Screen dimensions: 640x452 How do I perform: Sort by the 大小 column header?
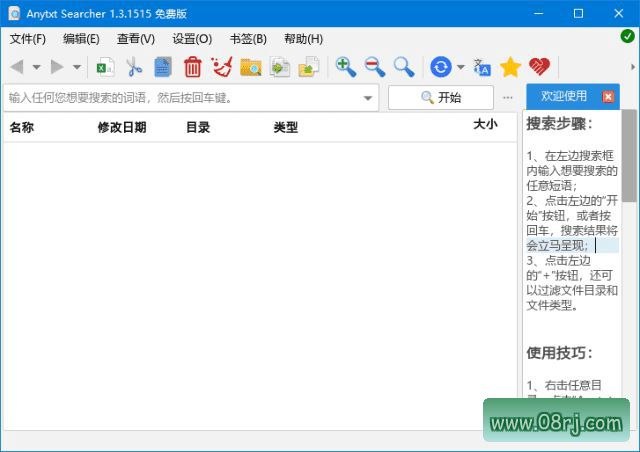[485, 124]
